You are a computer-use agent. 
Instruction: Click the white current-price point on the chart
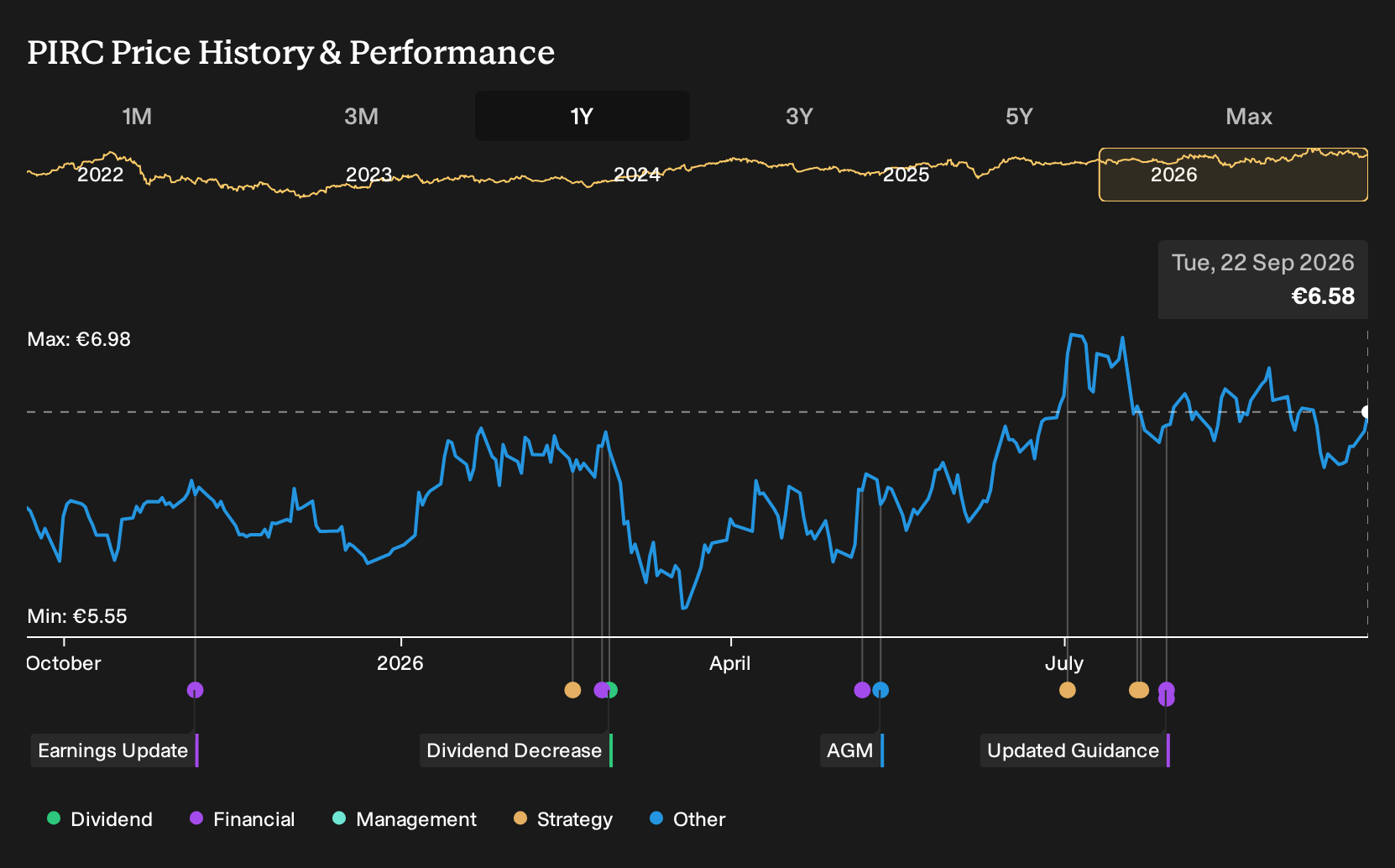click(x=1366, y=411)
